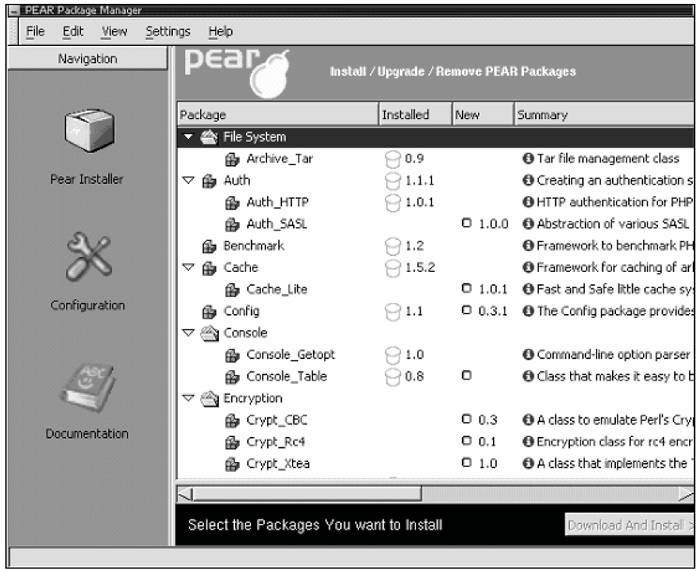
Task: Click the Console_Table package icon
Action: 232,377
